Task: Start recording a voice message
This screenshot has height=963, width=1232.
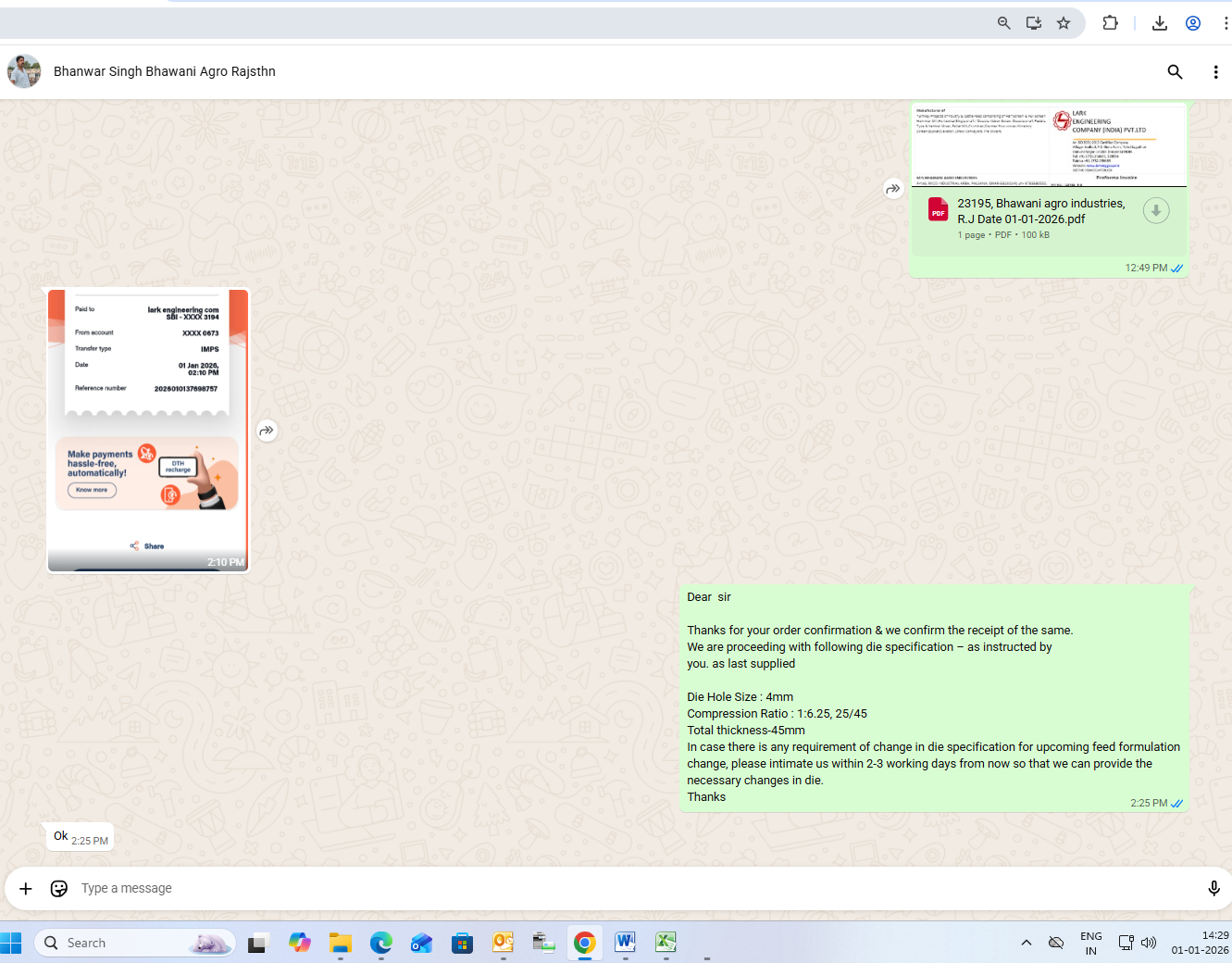Action: tap(1213, 889)
